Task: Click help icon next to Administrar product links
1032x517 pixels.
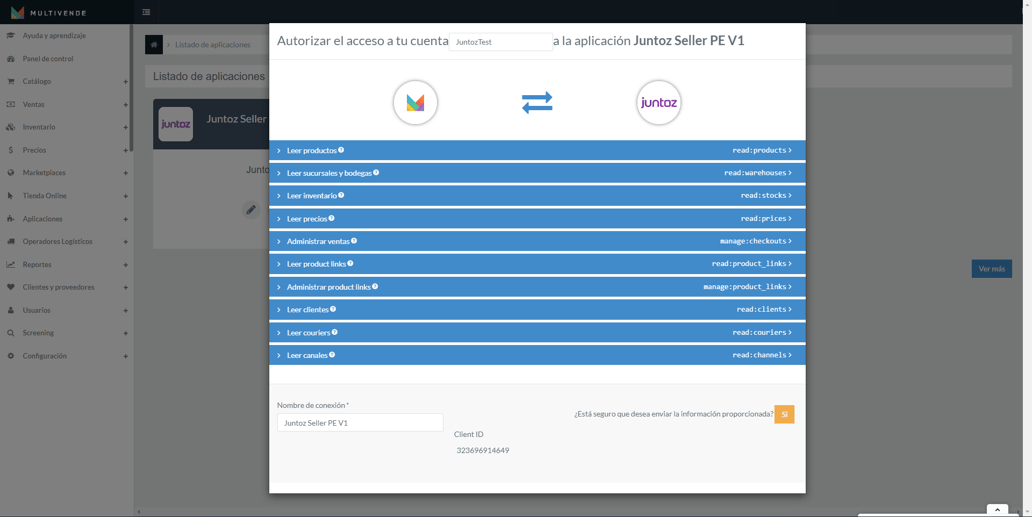Action: pos(374,286)
